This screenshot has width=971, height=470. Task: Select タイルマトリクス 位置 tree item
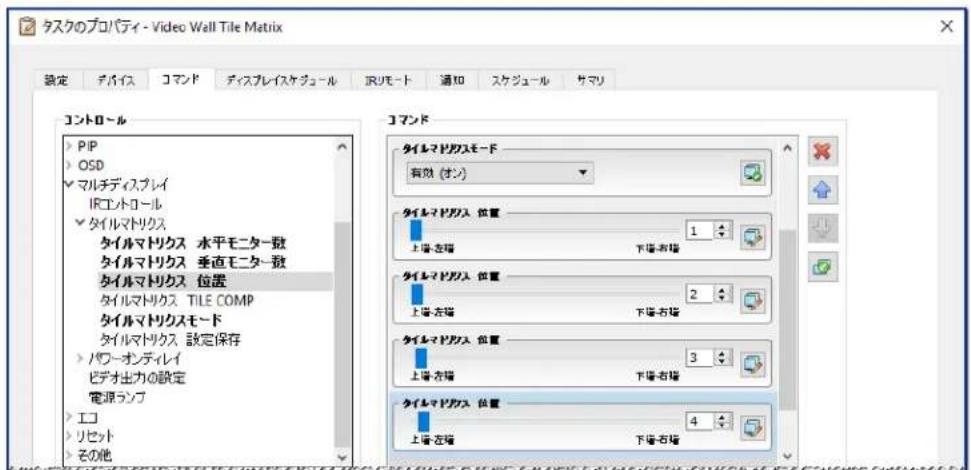[163, 281]
